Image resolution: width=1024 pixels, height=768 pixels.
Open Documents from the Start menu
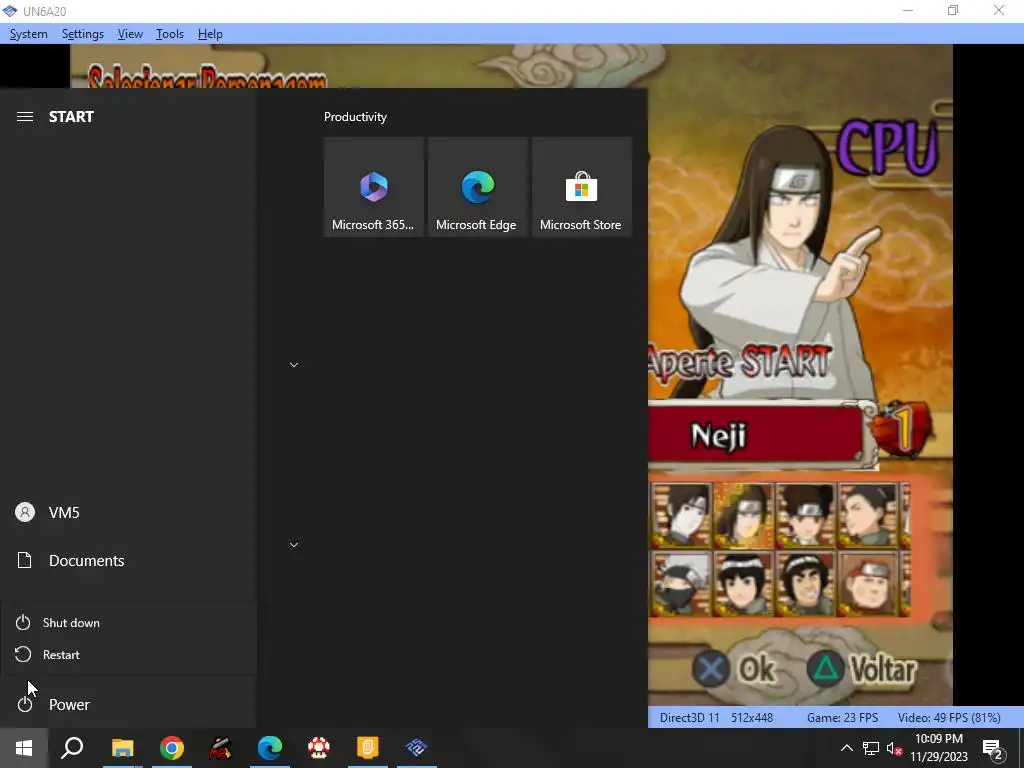click(x=127, y=560)
